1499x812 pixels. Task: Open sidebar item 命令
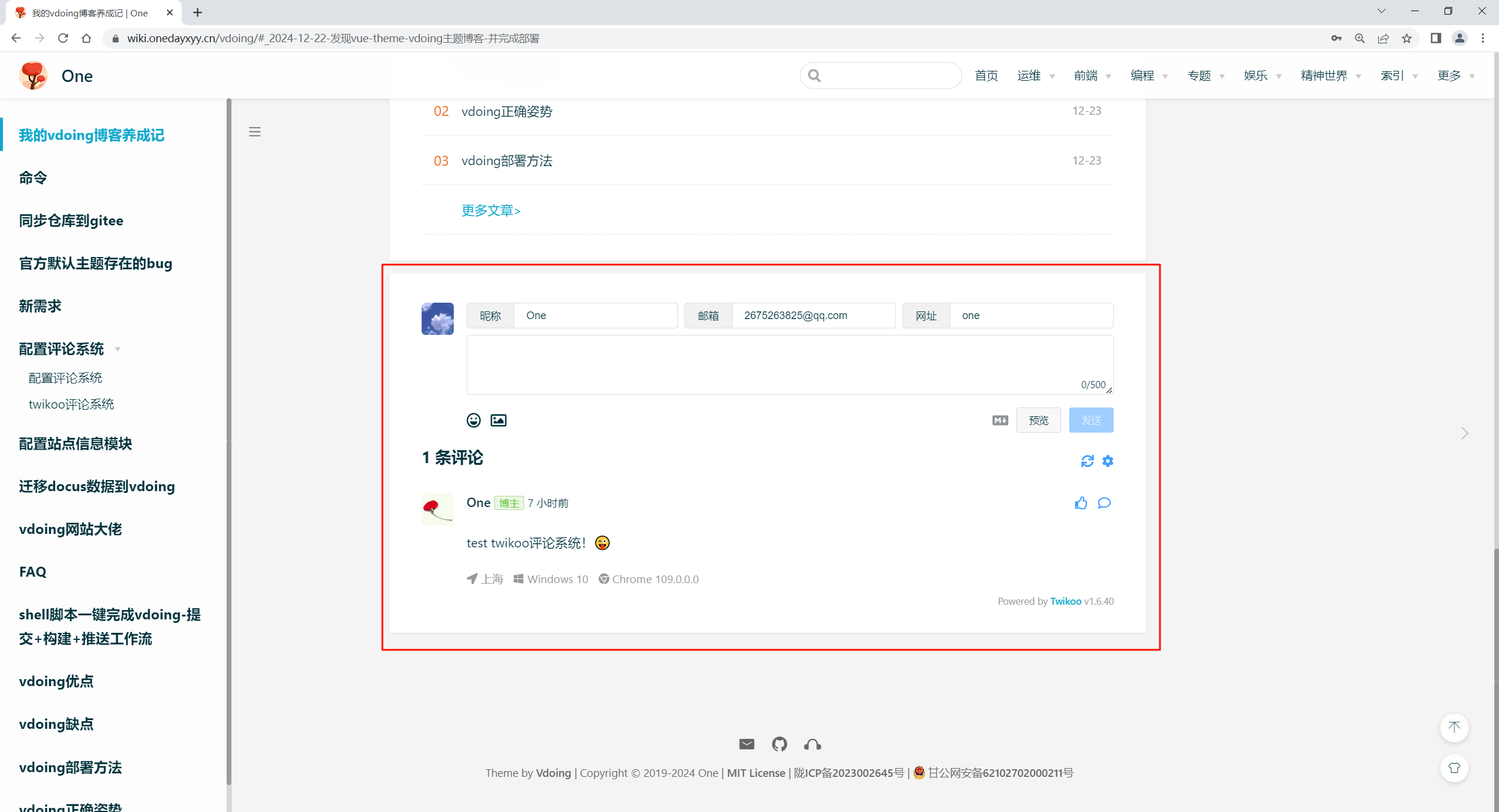pos(33,178)
